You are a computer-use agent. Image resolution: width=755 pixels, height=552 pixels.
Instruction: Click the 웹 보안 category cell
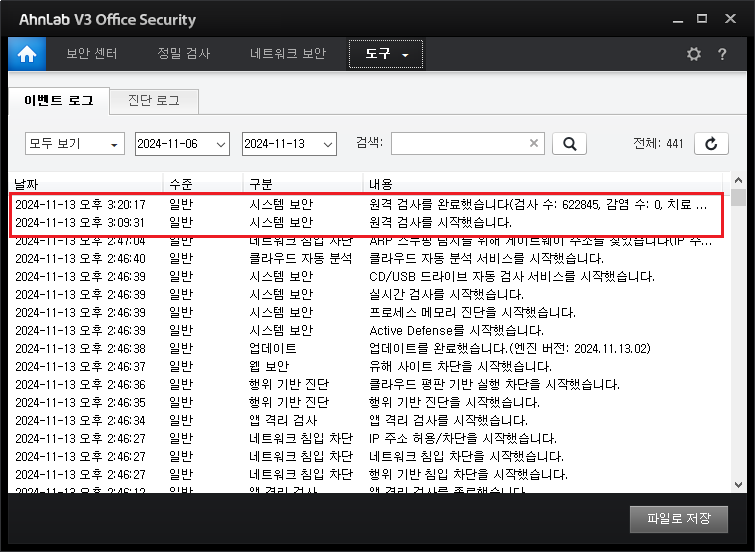(269, 367)
